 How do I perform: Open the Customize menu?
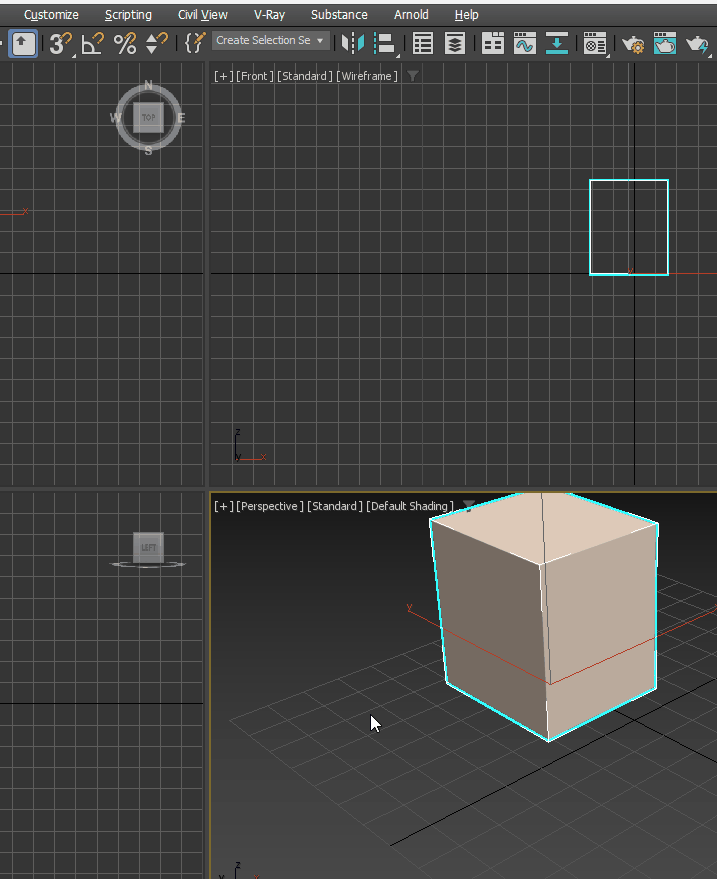point(51,15)
